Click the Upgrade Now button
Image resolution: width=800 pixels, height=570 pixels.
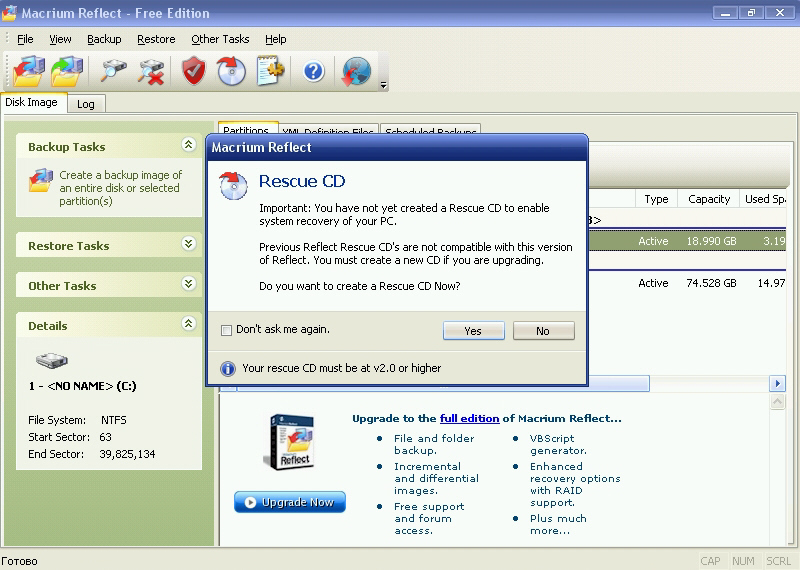[290, 502]
